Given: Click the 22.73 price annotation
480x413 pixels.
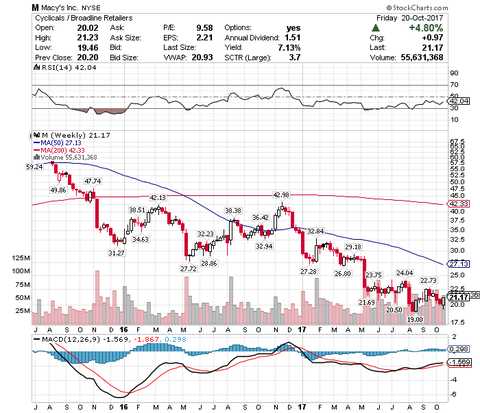Looking at the screenshot, I should coord(428,280).
